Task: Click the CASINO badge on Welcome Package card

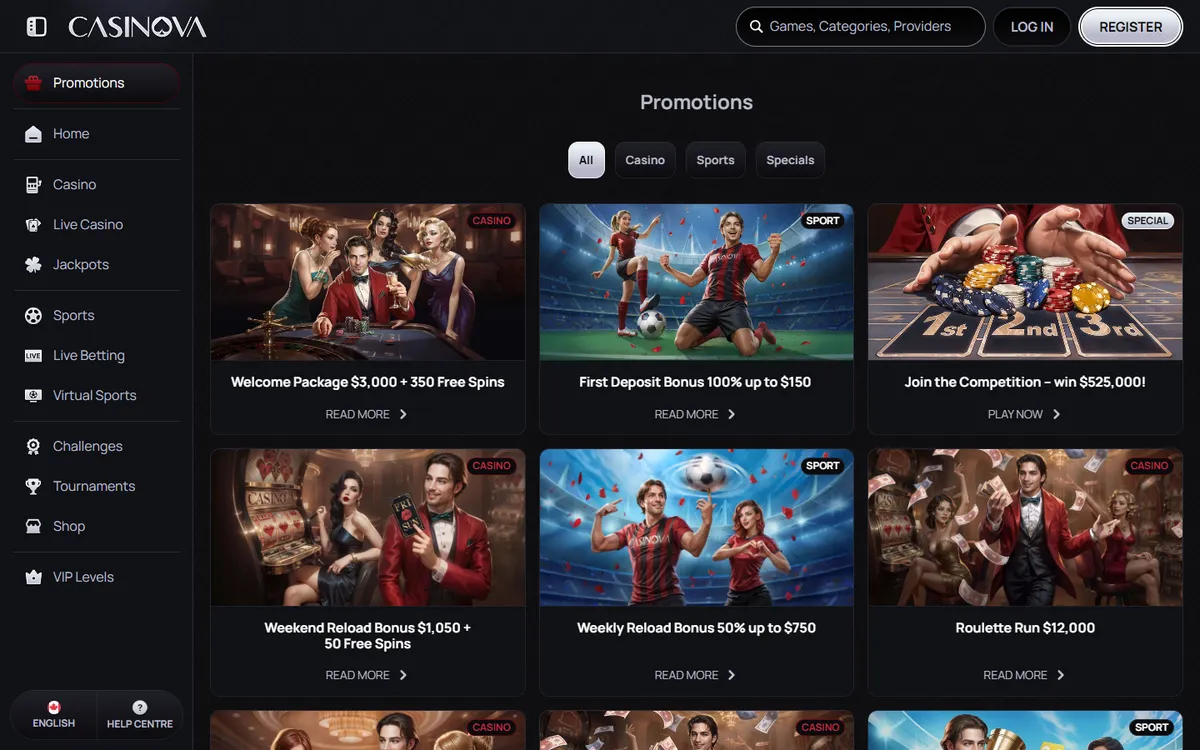Action: (x=492, y=221)
